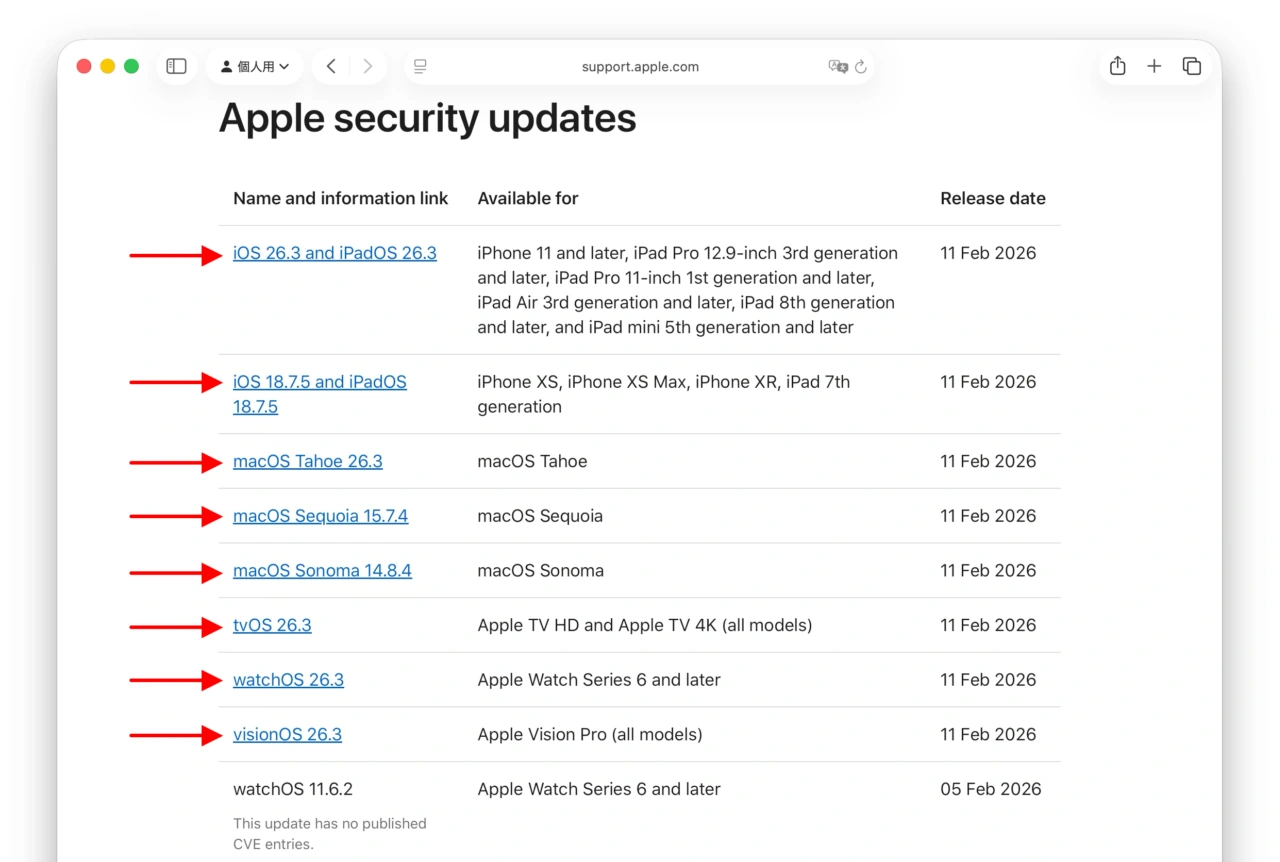Viewport: 1280px width, 862px height.
Task: Open the tvOS 26.3 link
Action: click(272, 625)
